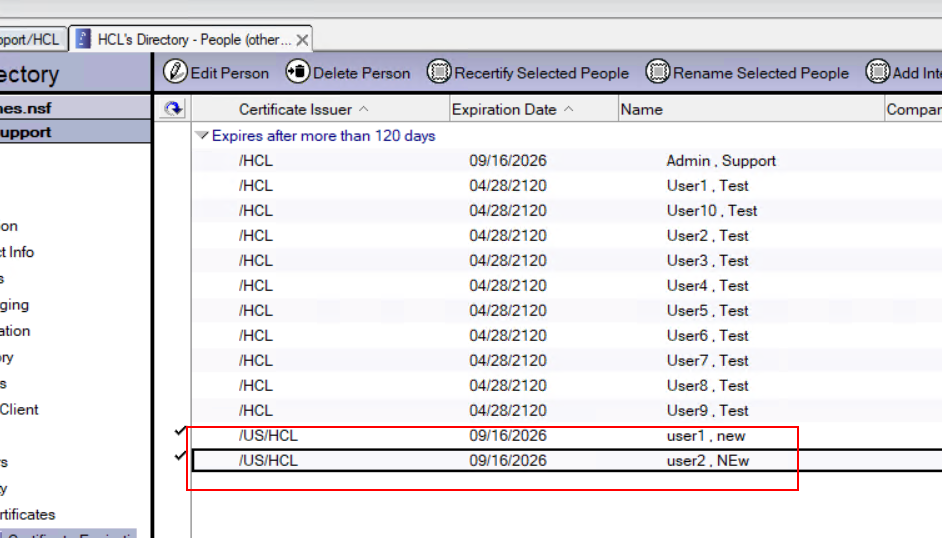Screen dimensions: 942x538
Task: Click the Edit Person pencil icon
Action: [175, 71]
